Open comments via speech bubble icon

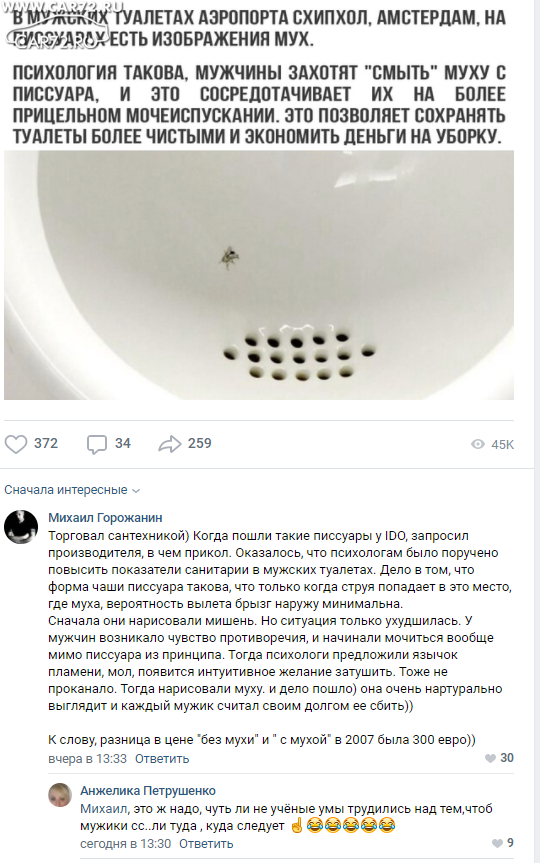coord(96,444)
